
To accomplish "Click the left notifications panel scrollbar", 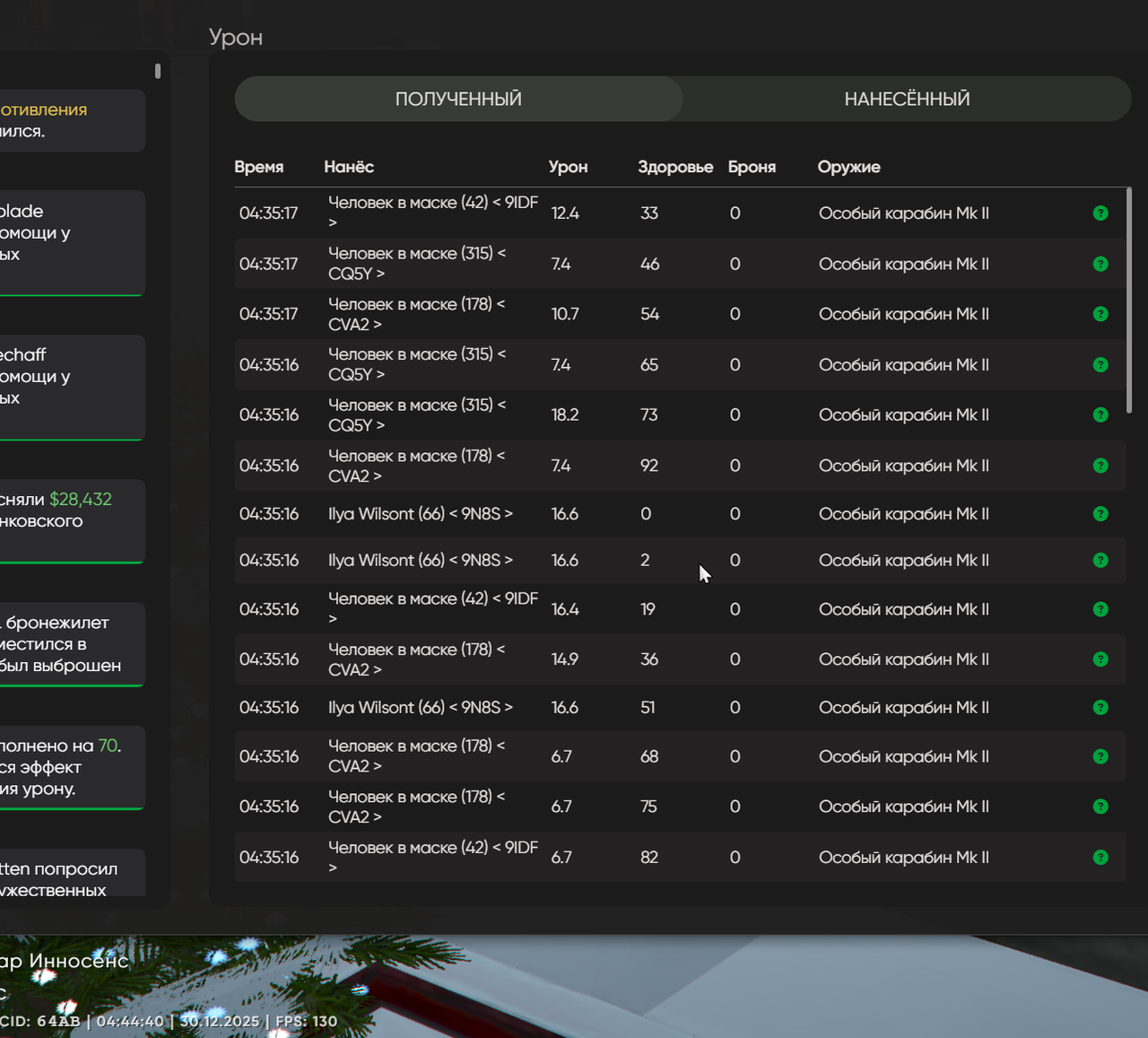I will point(158,71).
